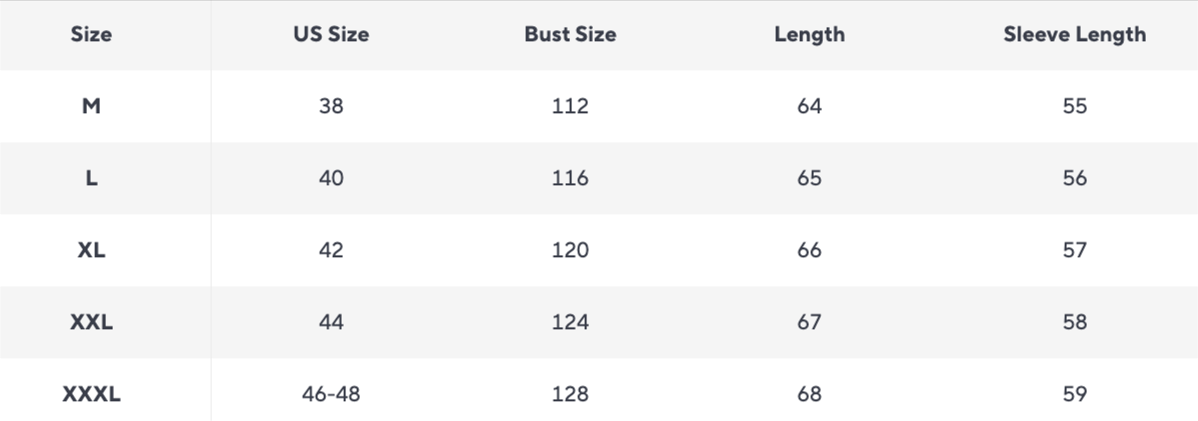
Task: Click sleeve length 59 cell
Action: (1074, 394)
